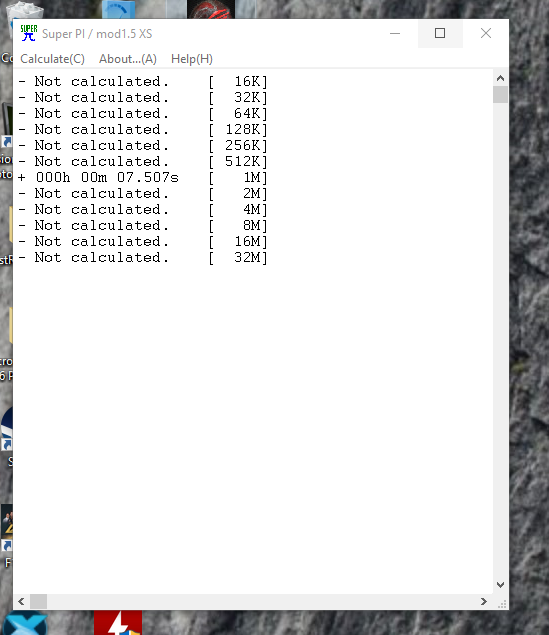
Task: Click the vertical scrollbar down arrow
Action: click(500, 585)
